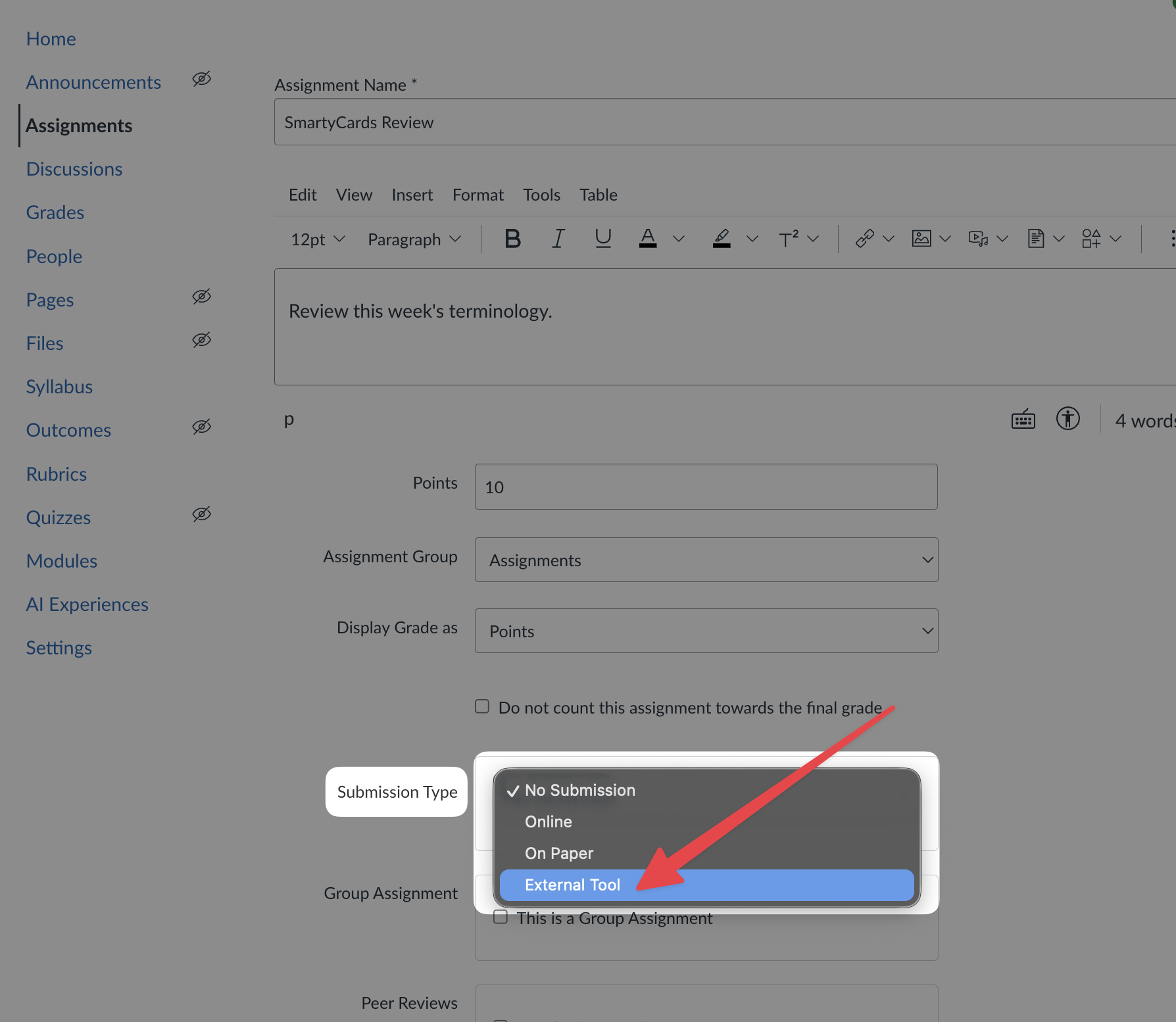Image resolution: width=1176 pixels, height=1022 pixels.
Task: Open Files link in course navigation
Action: pos(45,343)
